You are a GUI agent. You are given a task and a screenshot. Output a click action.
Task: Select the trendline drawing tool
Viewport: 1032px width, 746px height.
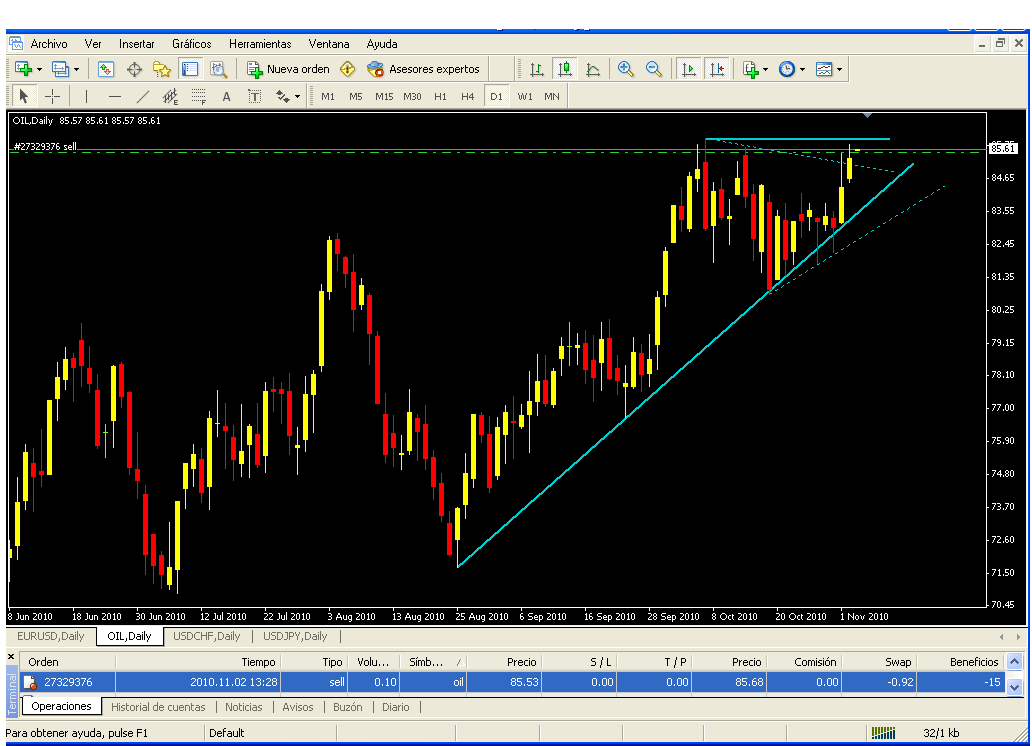click(x=142, y=97)
